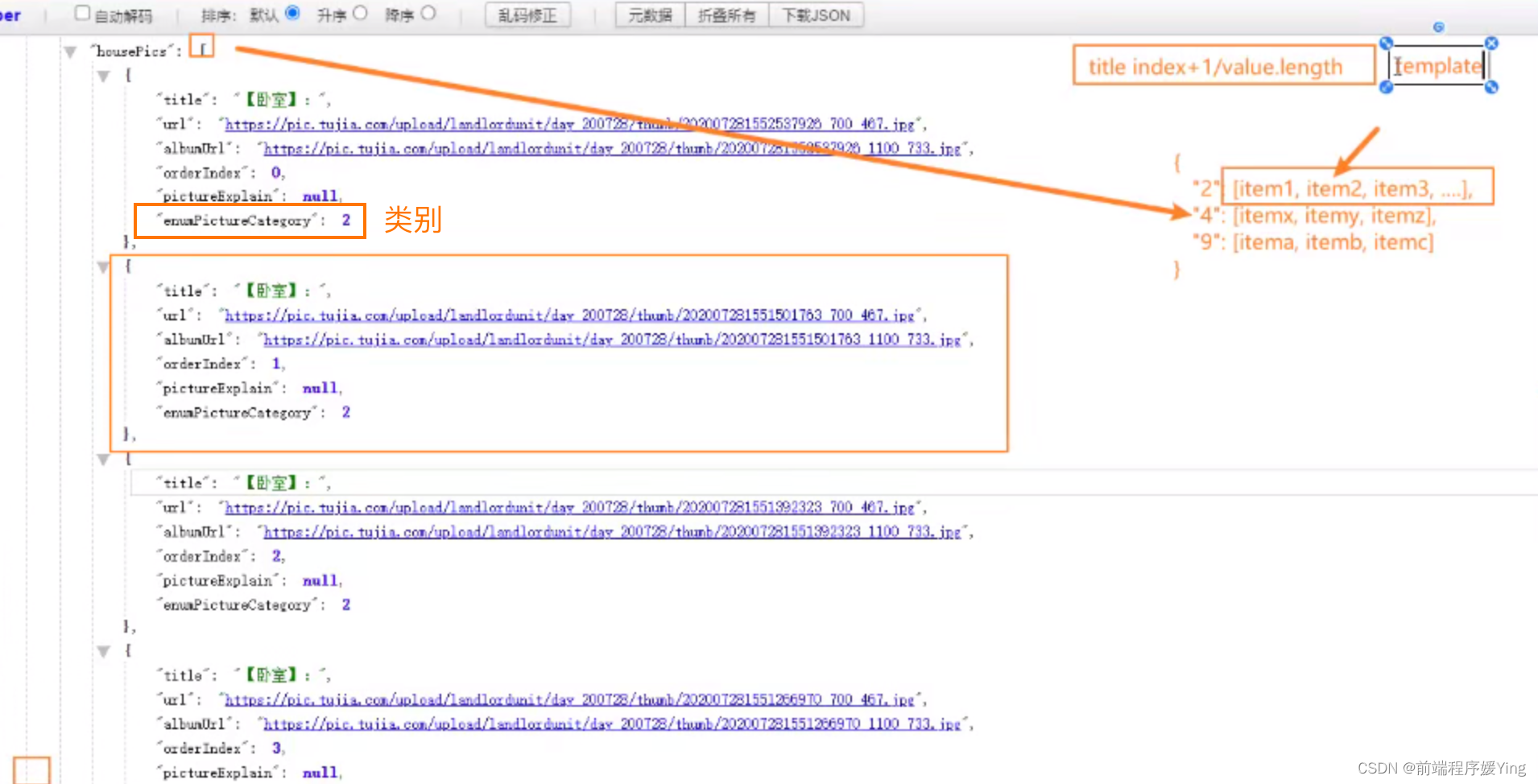
Task: Collapse the first housePics item triangle
Action: [104, 75]
